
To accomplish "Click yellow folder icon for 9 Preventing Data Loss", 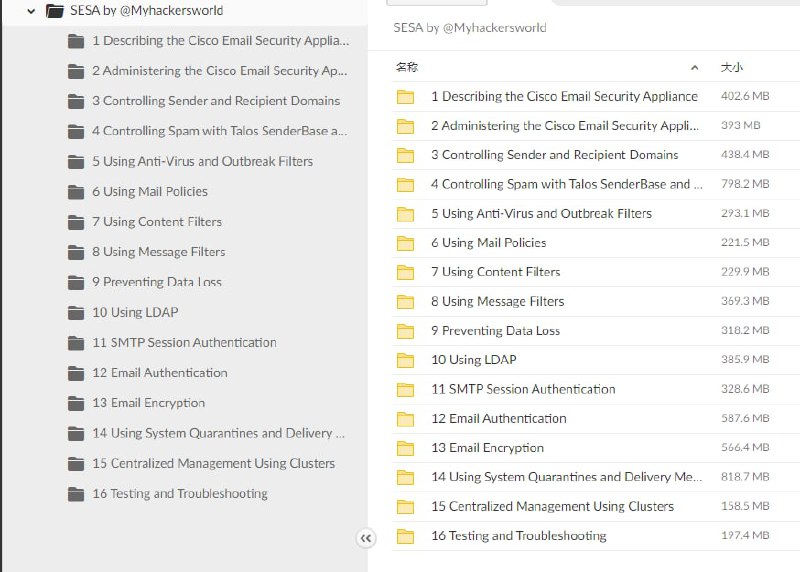I will 406,331.
